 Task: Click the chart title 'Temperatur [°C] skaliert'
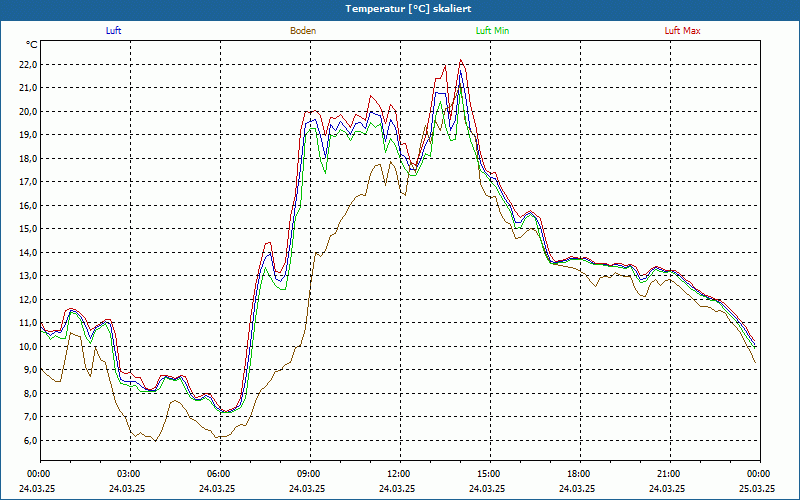408,9
